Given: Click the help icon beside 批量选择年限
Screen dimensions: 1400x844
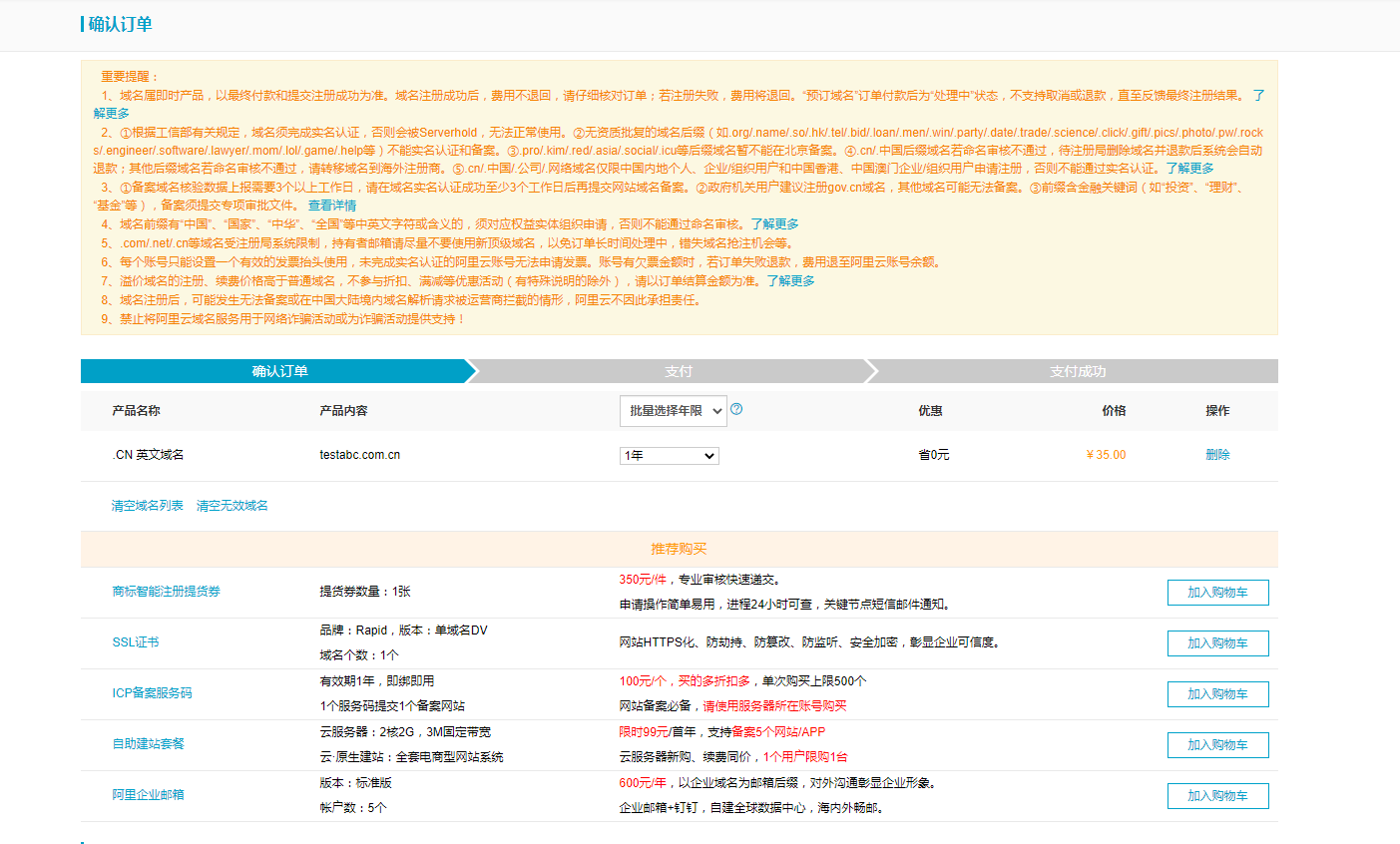Looking at the screenshot, I should [x=736, y=409].
